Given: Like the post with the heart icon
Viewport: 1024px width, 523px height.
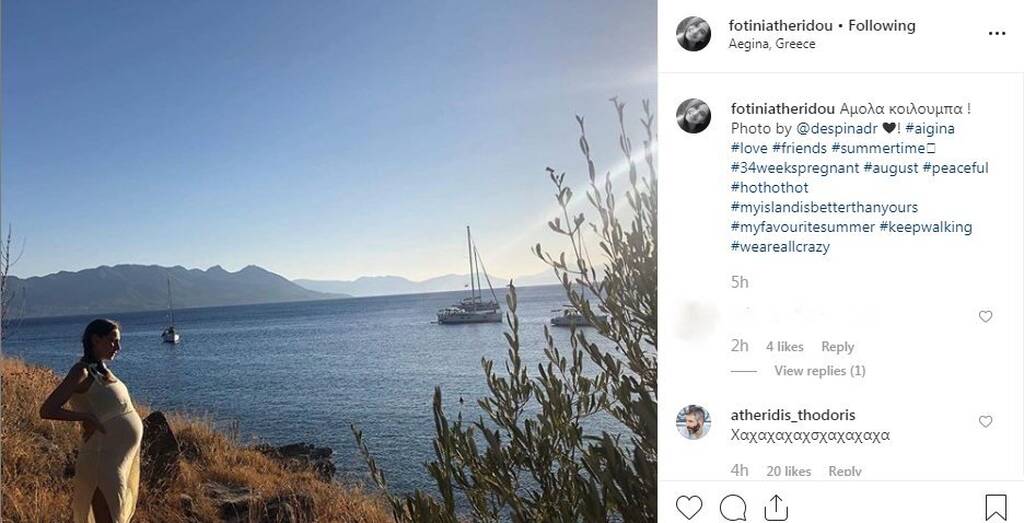Looking at the screenshot, I should point(688,507).
